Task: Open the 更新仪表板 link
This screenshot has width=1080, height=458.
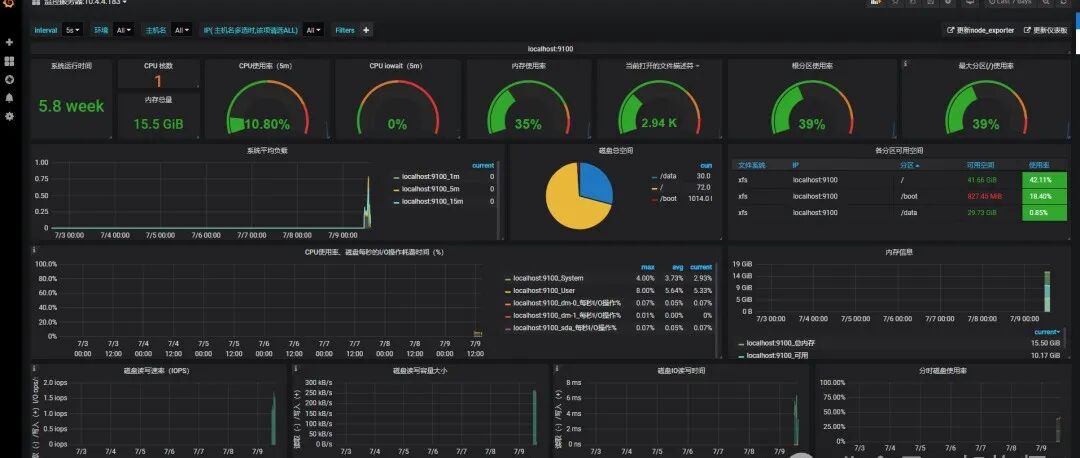Action: point(1046,30)
